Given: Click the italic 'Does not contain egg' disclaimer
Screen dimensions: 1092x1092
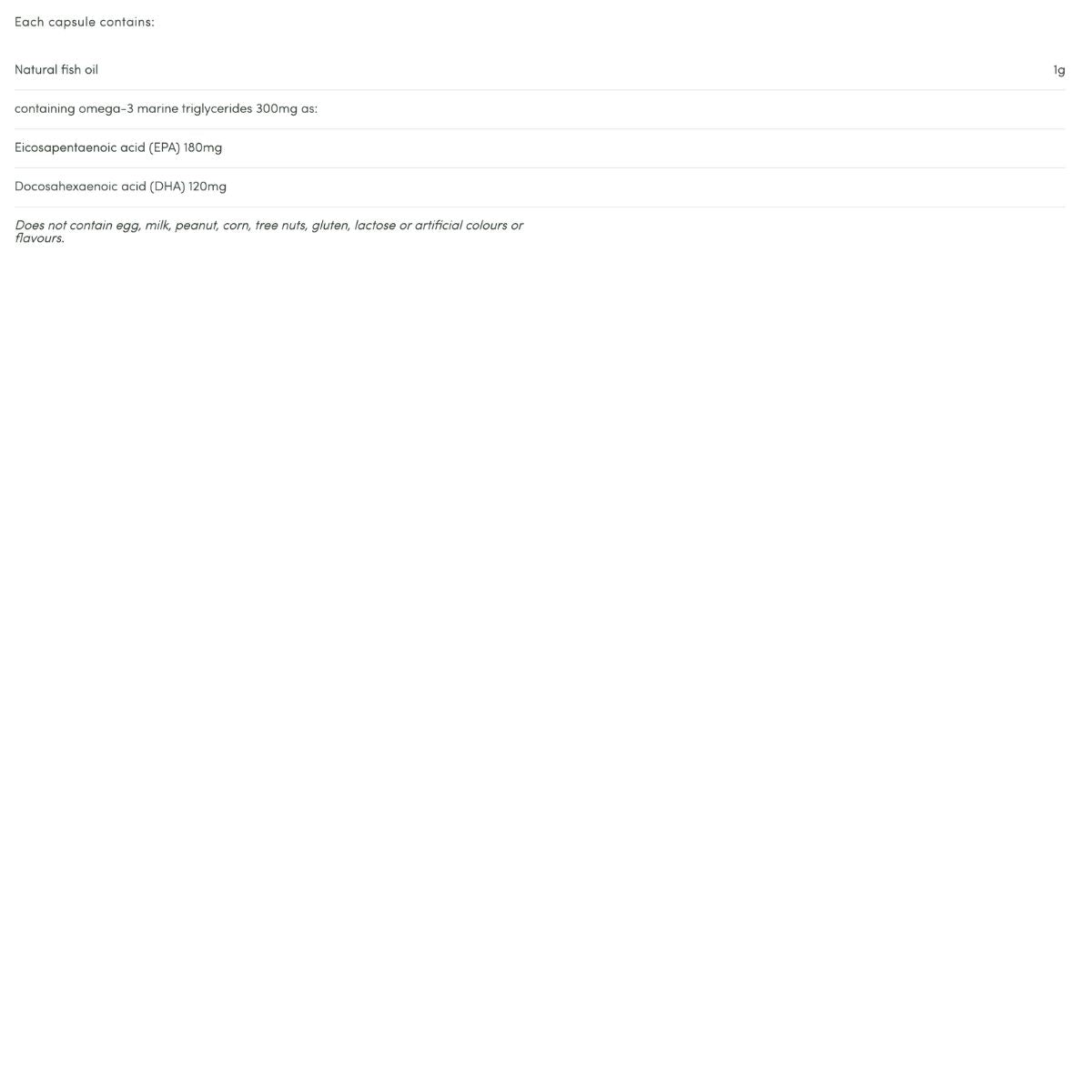Looking at the screenshot, I should 268,231.
